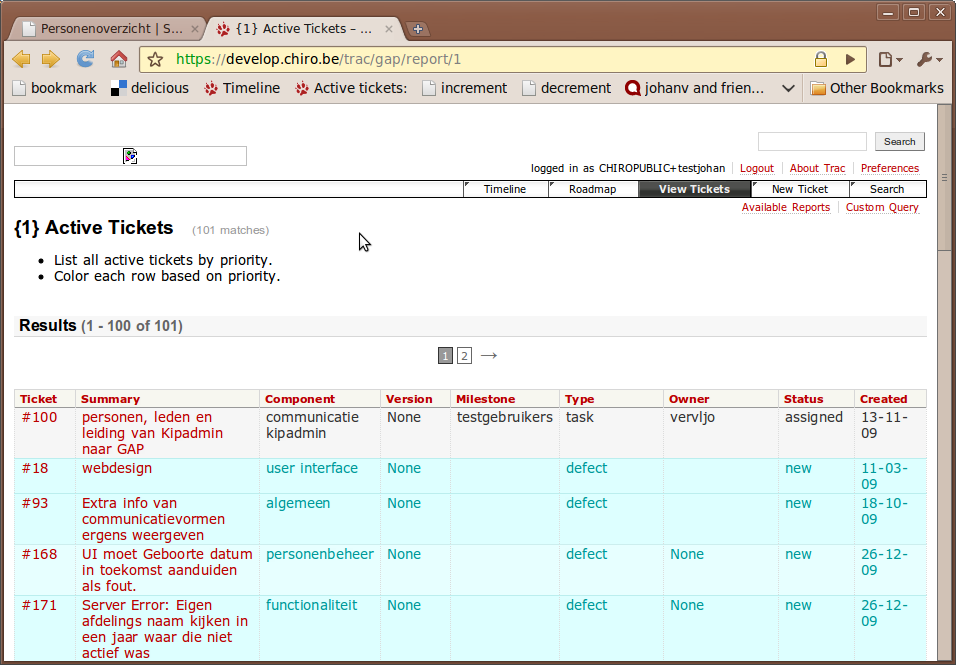Open the wrench settings menu
Screen dimensions: 956x665
pyautogui.click(x=930, y=59)
